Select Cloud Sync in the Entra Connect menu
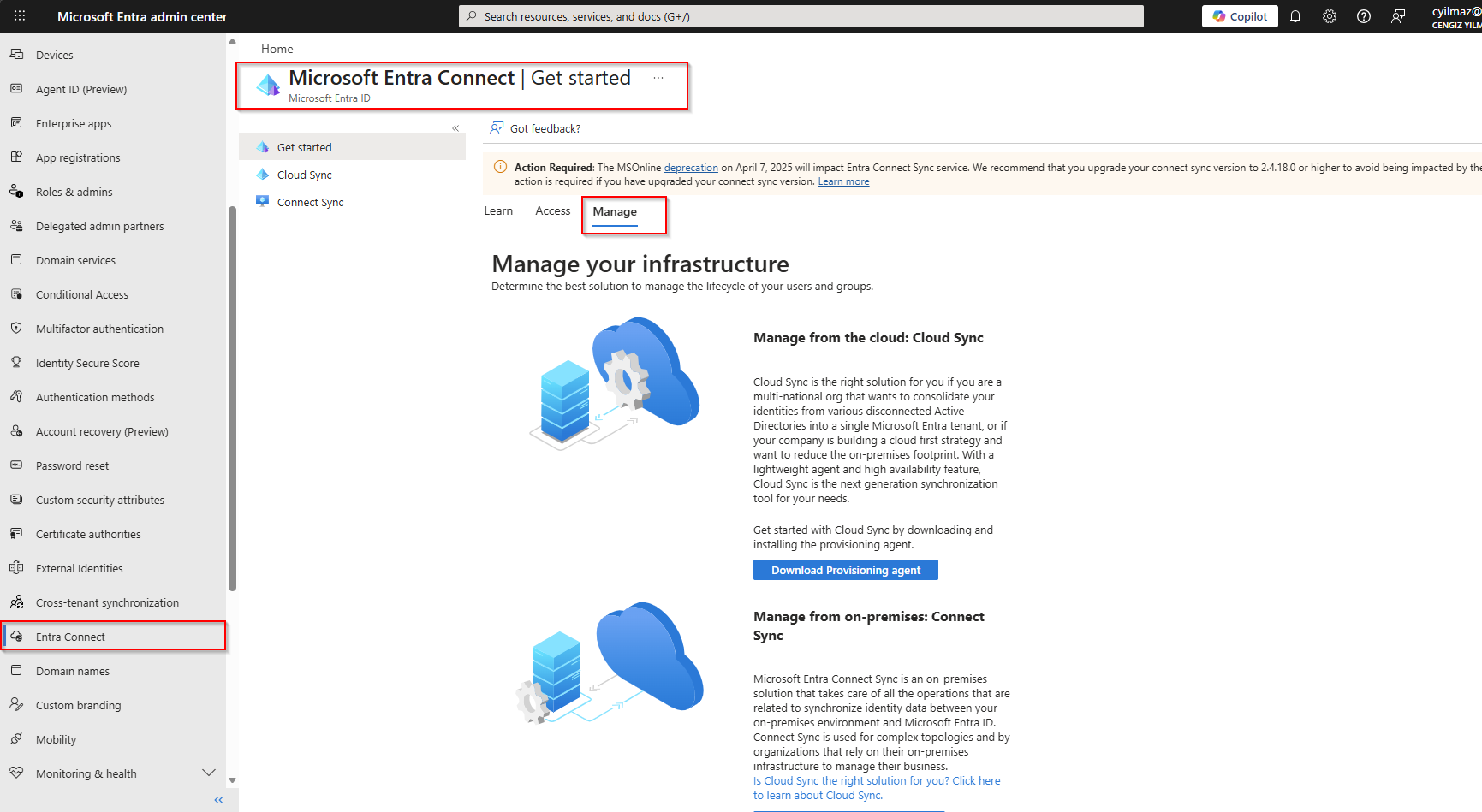 click(x=304, y=174)
